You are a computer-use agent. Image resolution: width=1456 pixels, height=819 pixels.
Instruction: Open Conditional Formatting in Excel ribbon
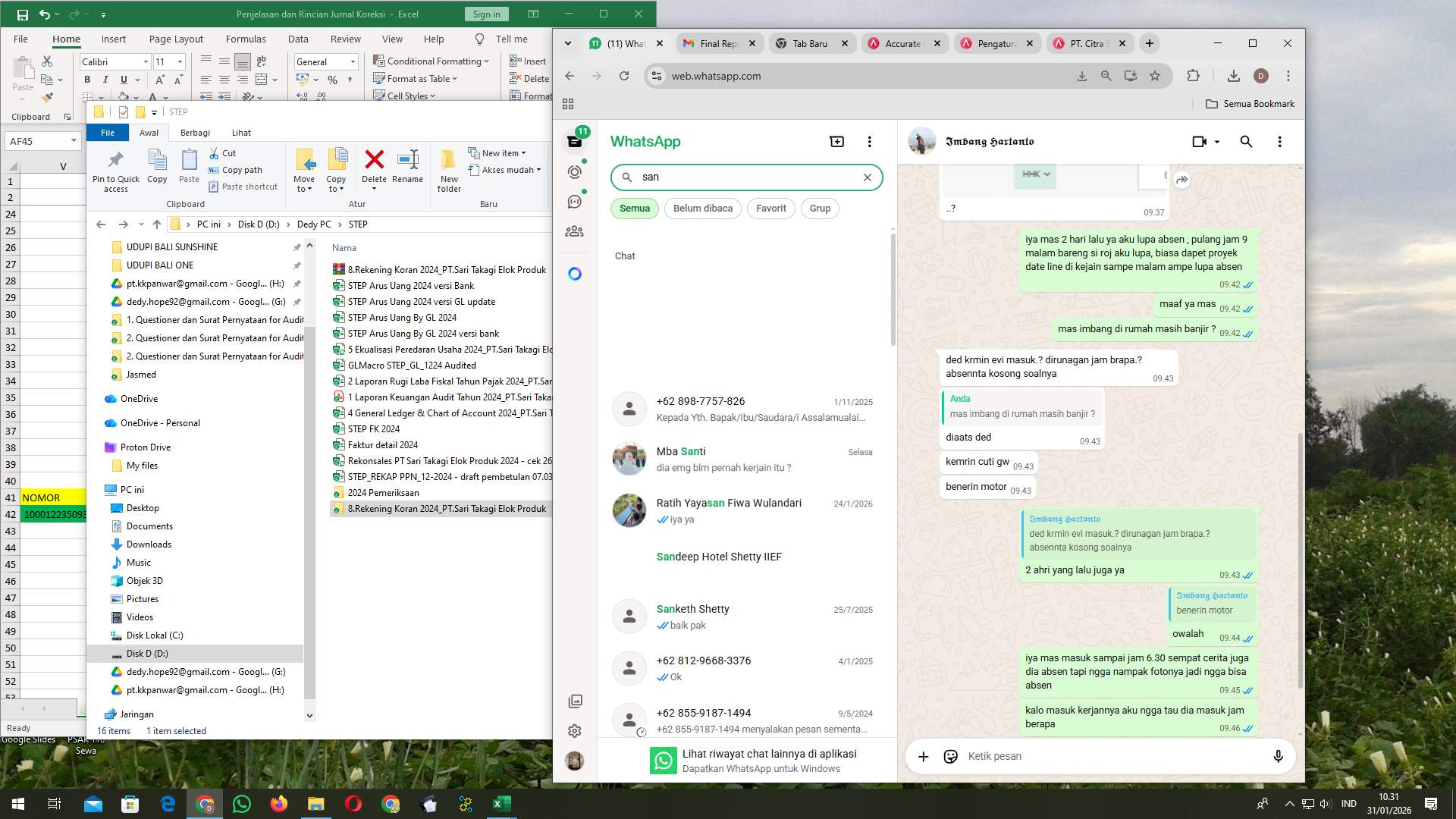pos(431,61)
